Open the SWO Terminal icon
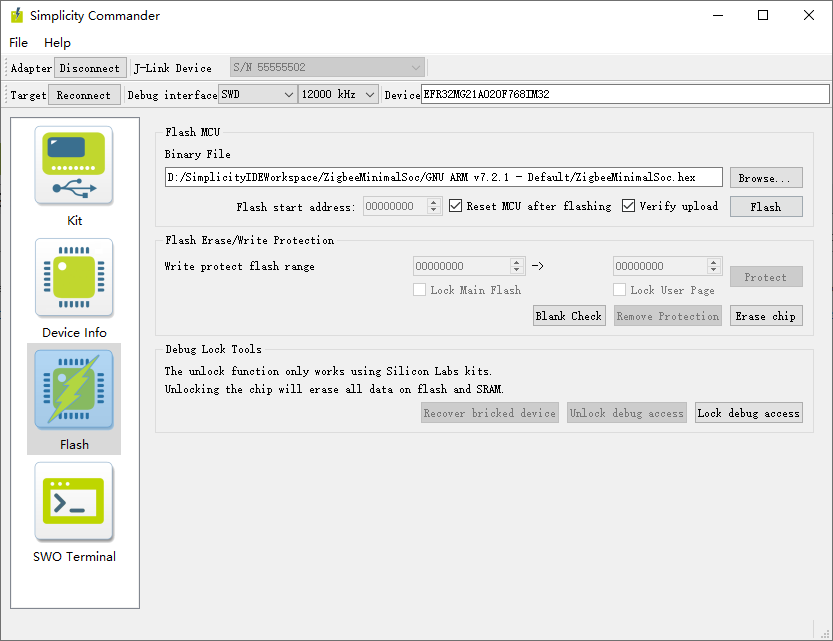The width and height of the screenshot is (833, 641). click(x=74, y=502)
